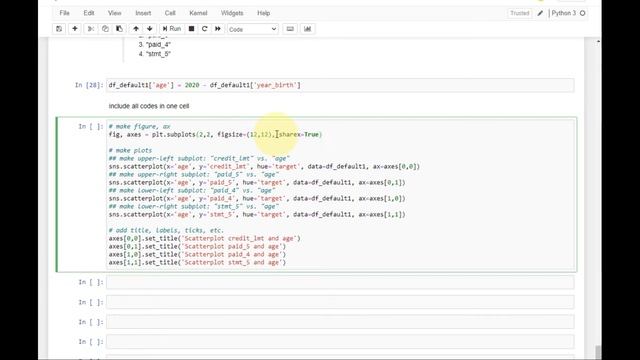This screenshot has width=640, height=360.
Task: Open the File menu
Action: tap(64, 13)
